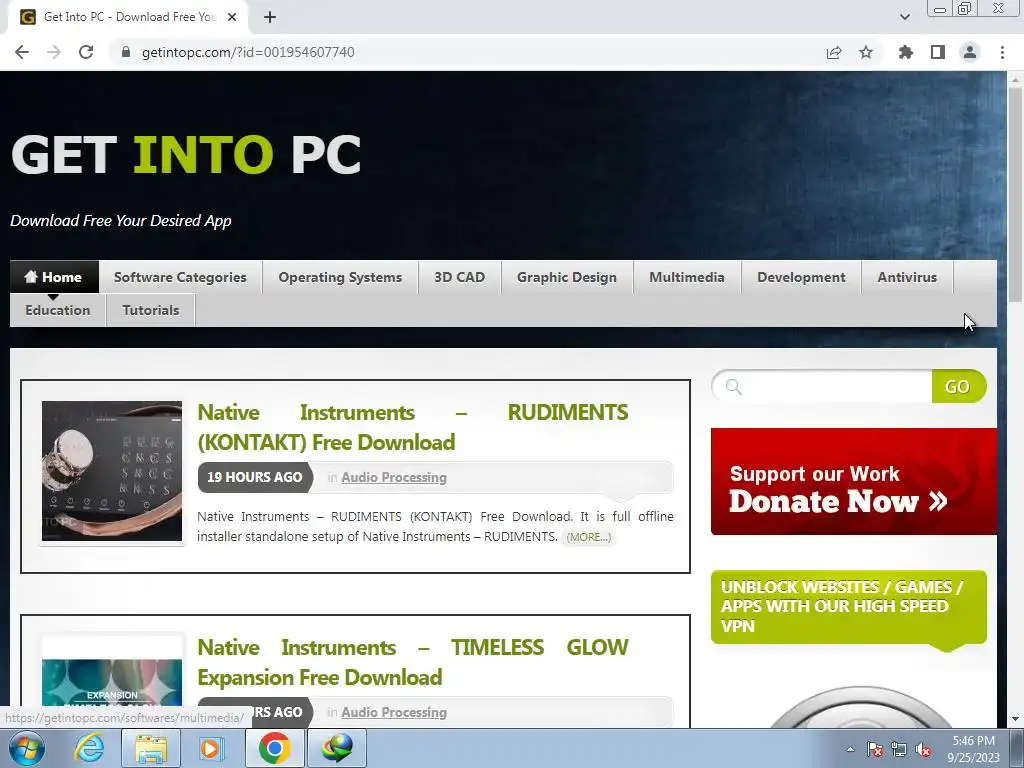
Task: Click the (MORE...) link for RUDIMENTS
Action: [588, 537]
